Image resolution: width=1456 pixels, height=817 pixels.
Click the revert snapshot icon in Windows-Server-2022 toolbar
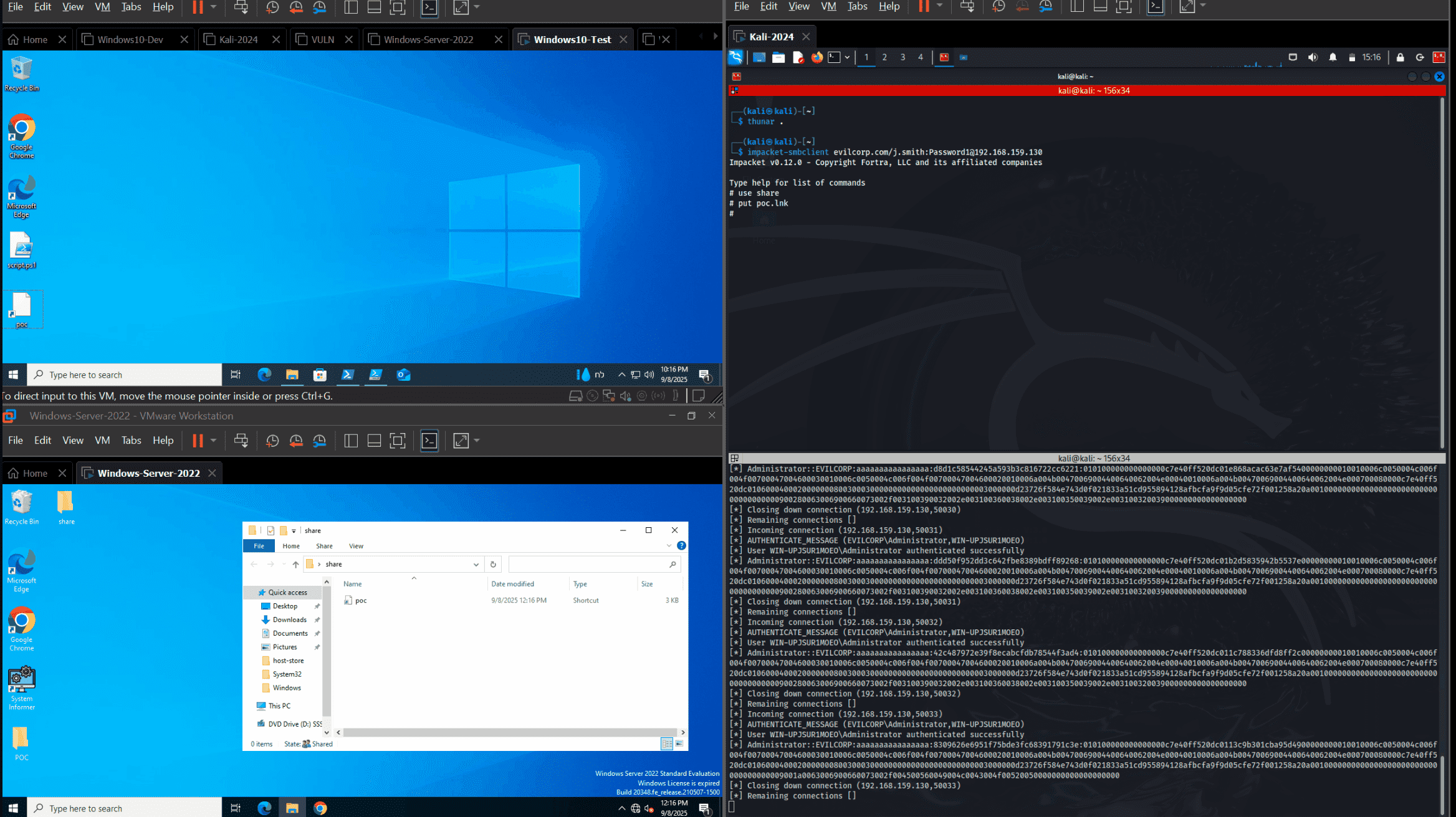[296, 441]
